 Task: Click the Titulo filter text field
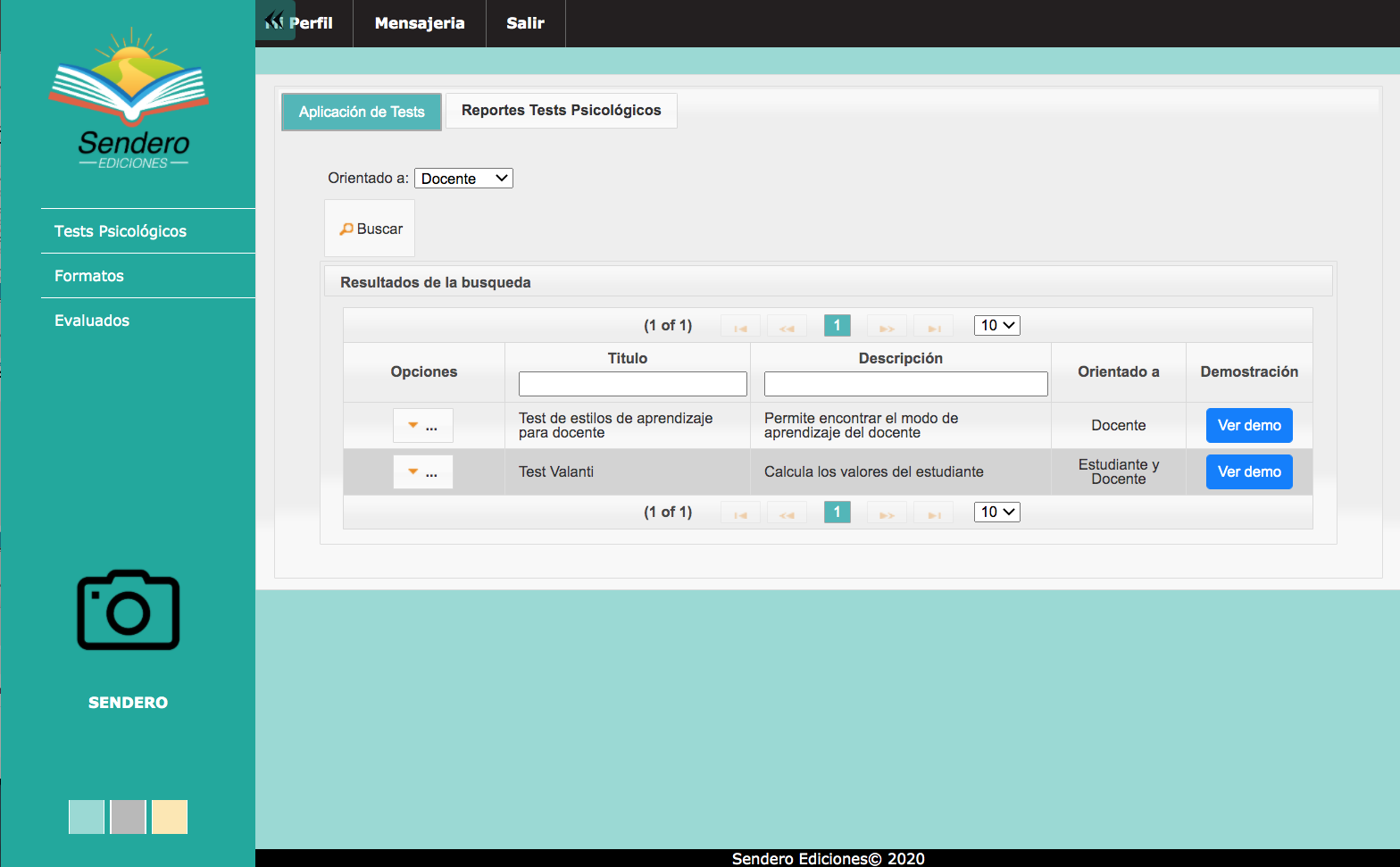pos(632,384)
